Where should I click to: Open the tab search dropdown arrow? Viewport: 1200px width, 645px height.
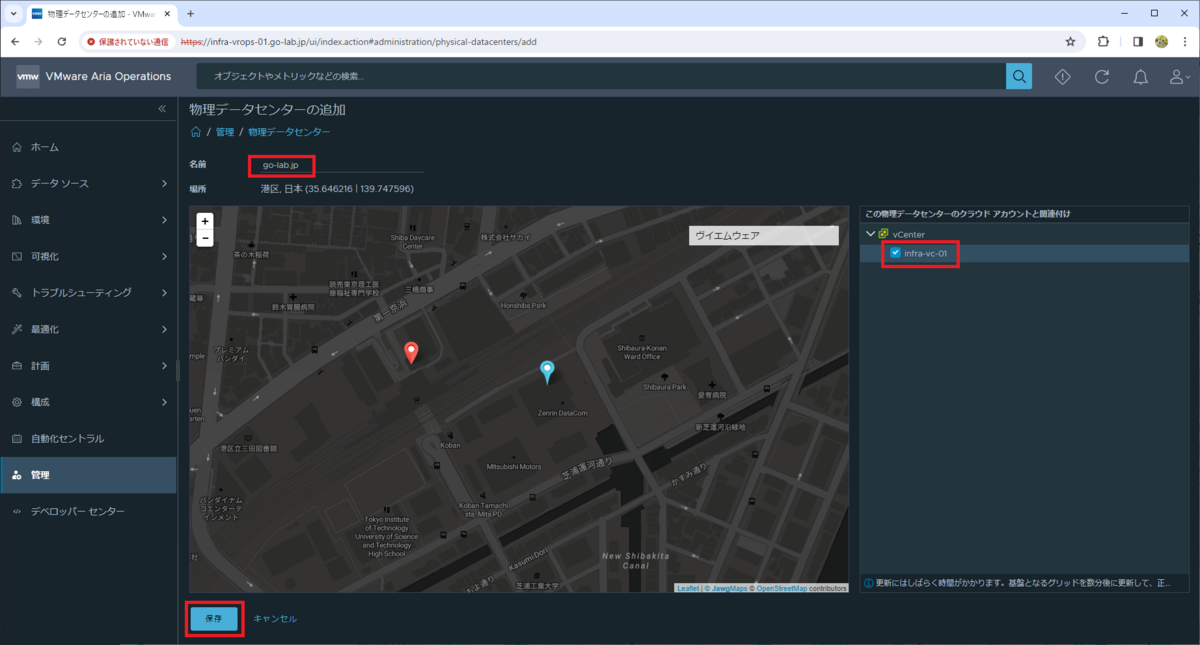13,14
